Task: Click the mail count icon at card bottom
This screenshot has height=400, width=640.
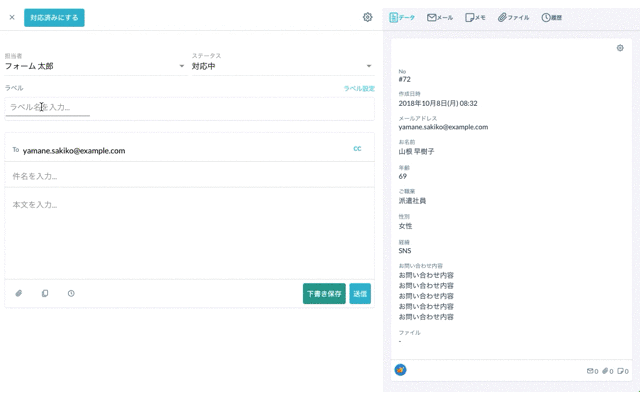Action: coord(591,371)
